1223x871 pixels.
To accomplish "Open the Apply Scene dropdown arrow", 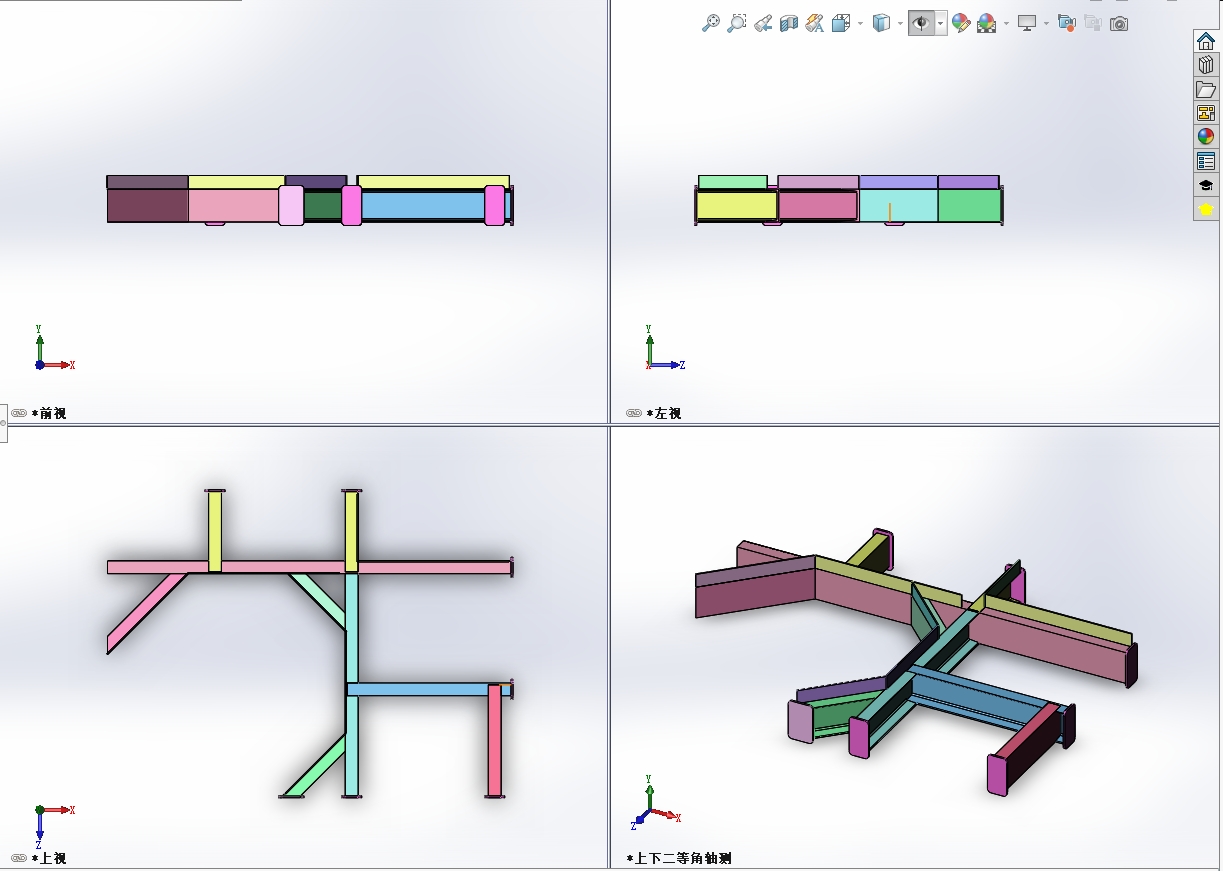I will (x=1006, y=24).
